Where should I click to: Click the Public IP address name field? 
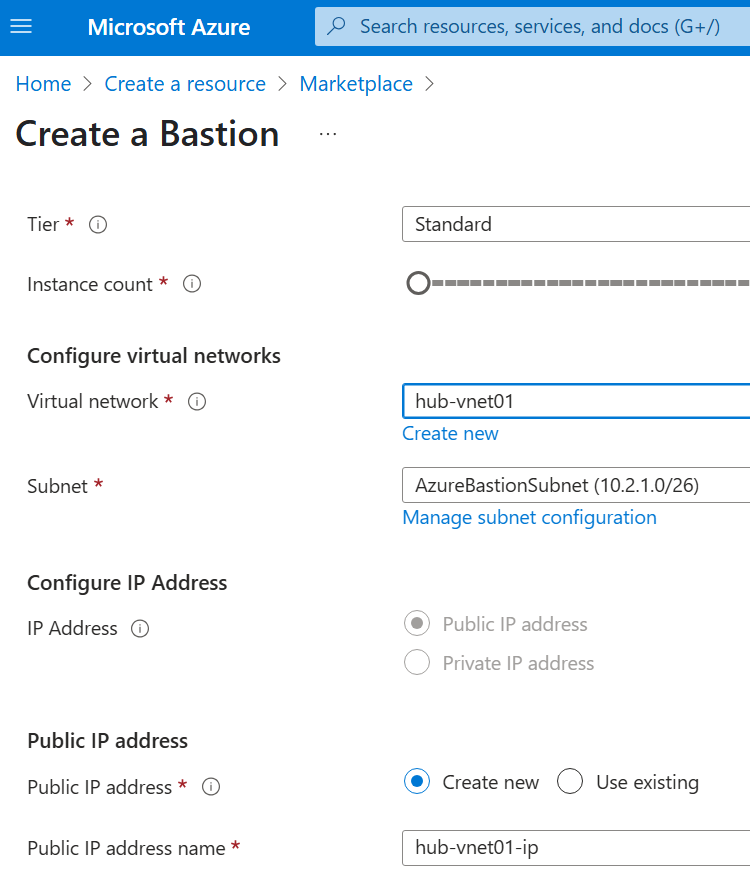(576, 848)
